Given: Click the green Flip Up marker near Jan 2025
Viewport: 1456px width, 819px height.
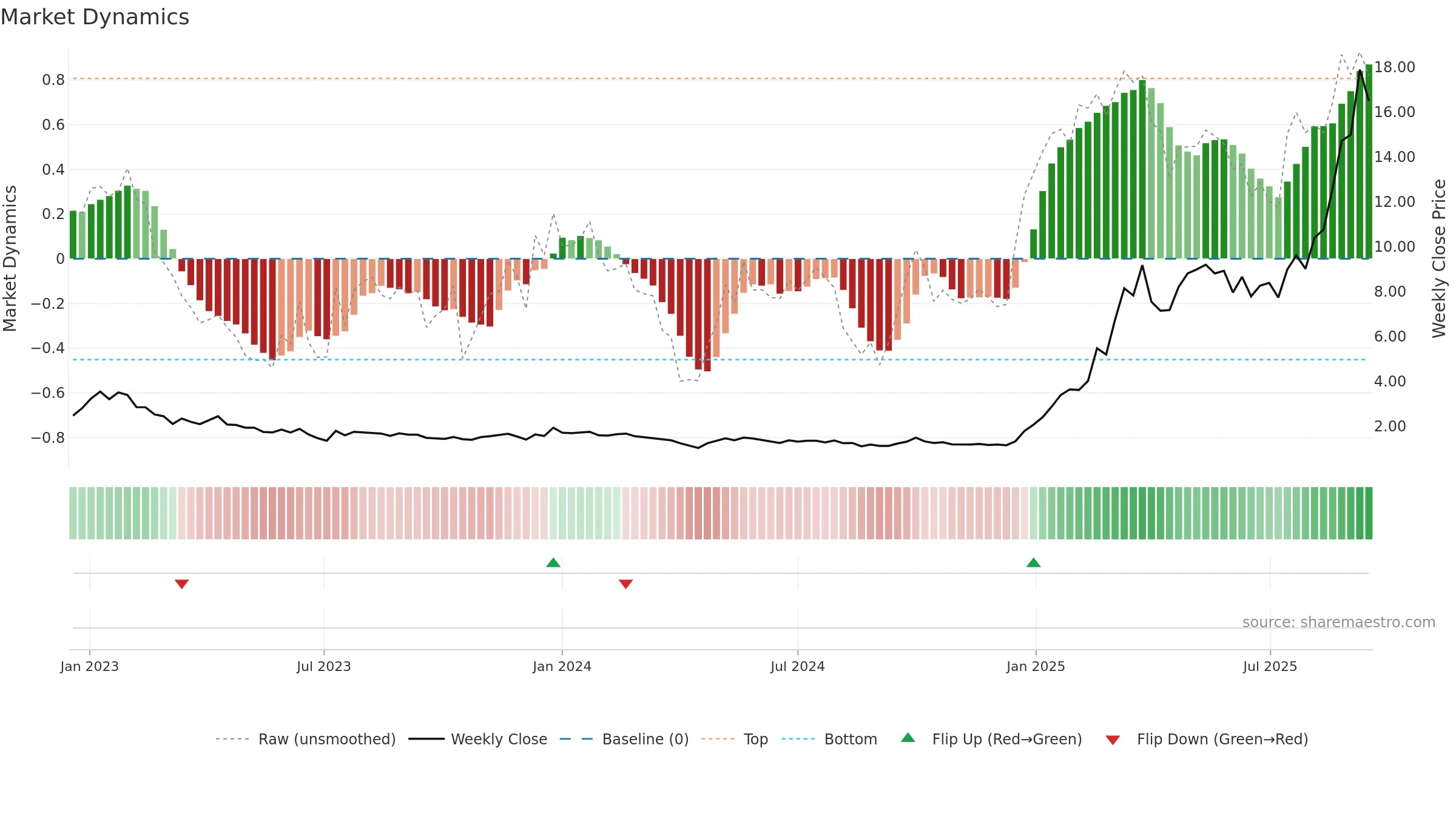Looking at the screenshot, I should (x=1034, y=562).
